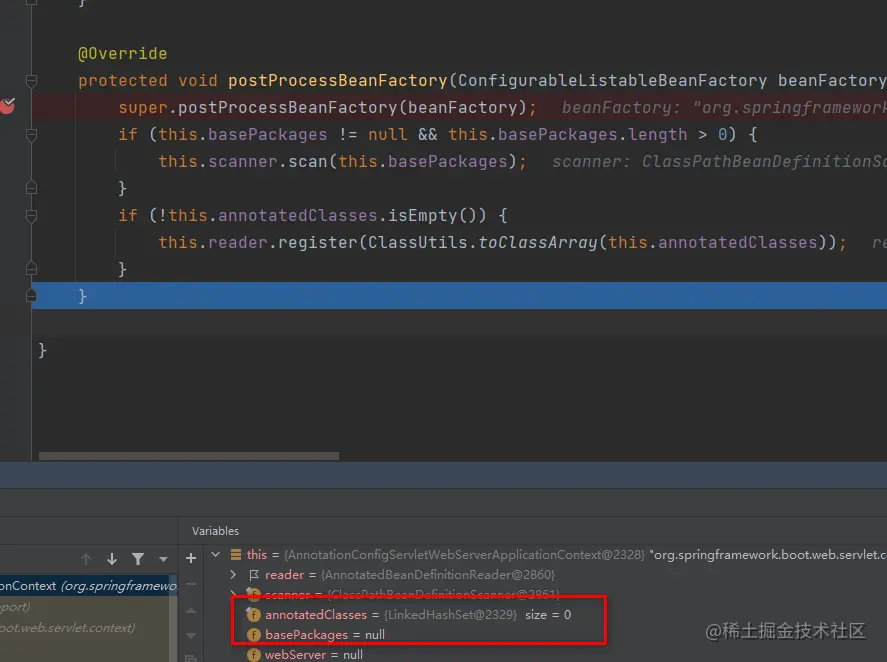887x662 pixels.
Task: Fold the basePackages if-block in gutter
Action: click(x=32, y=135)
